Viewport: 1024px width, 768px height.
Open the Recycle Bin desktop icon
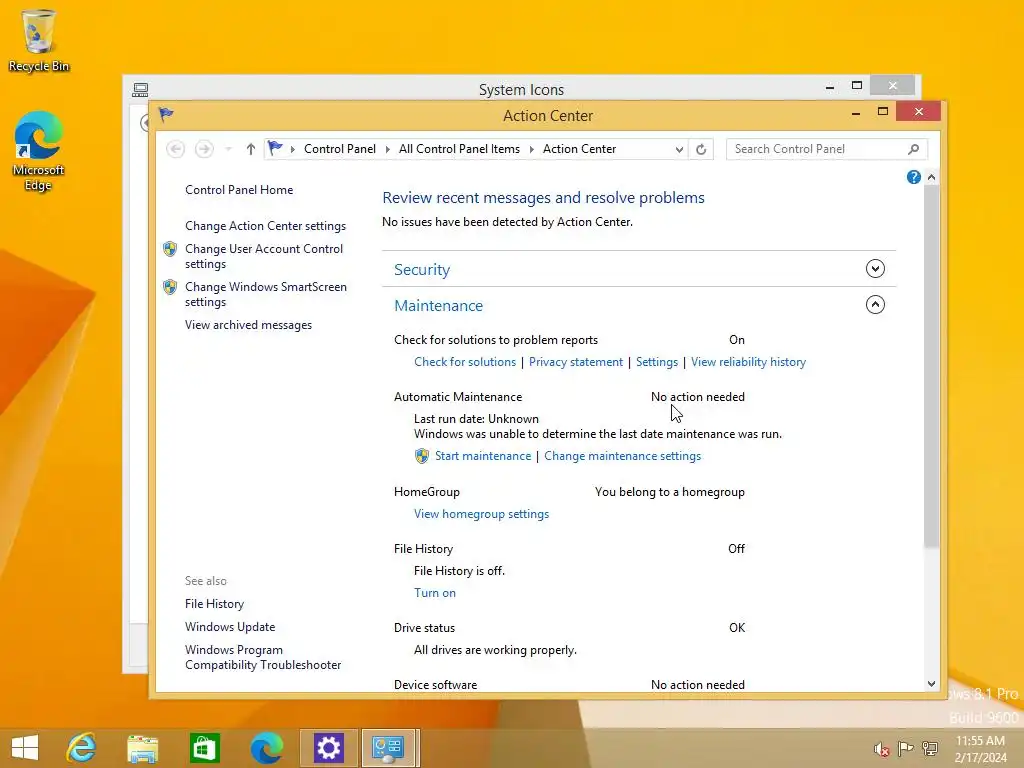click(x=39, y=40)
